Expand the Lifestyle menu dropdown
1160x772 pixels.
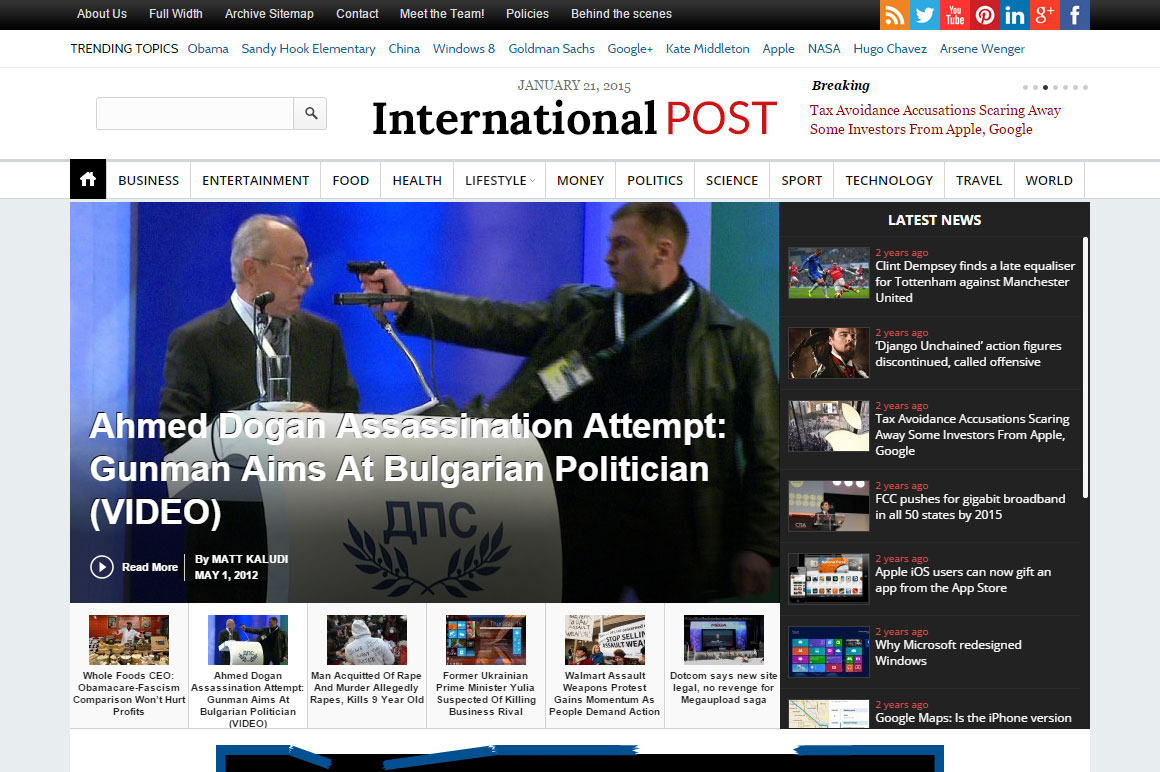coord(500,180)
